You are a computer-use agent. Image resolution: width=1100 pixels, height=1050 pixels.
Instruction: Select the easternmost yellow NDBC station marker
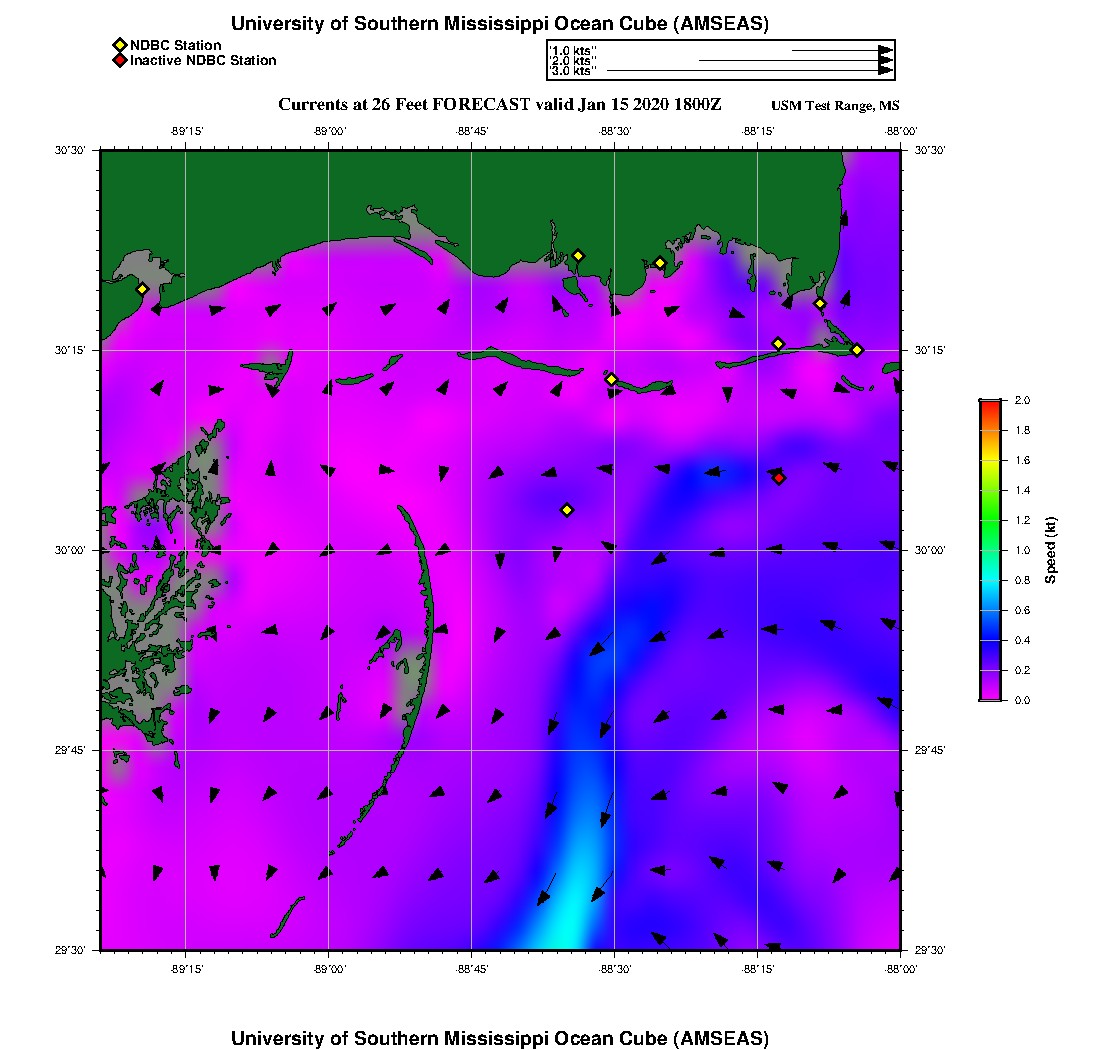click(857, 350)
